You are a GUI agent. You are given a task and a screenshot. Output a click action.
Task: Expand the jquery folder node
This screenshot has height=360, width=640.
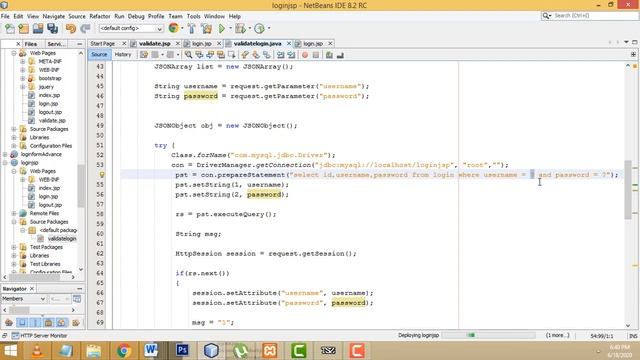tap(22, 87)
